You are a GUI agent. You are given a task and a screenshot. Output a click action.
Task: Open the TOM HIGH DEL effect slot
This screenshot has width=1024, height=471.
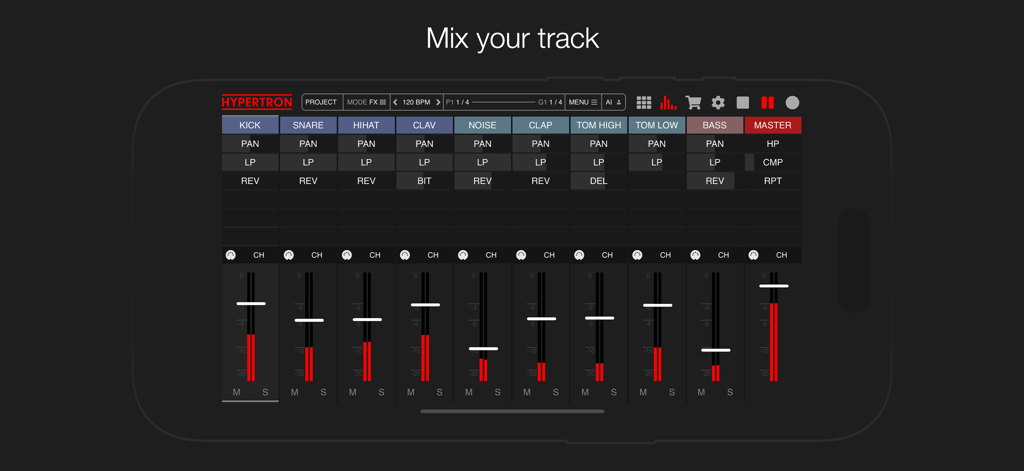(x=599, y=180)
